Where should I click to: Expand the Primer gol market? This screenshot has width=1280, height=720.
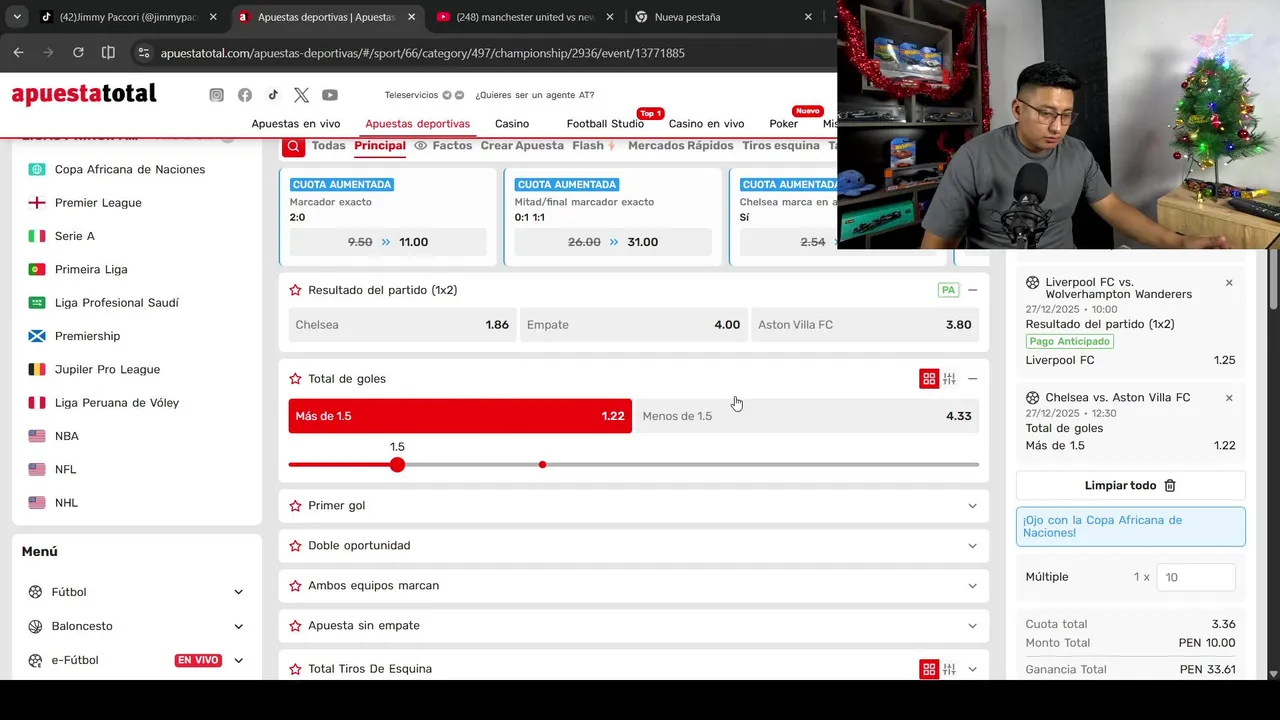click(x=972, y=506)
